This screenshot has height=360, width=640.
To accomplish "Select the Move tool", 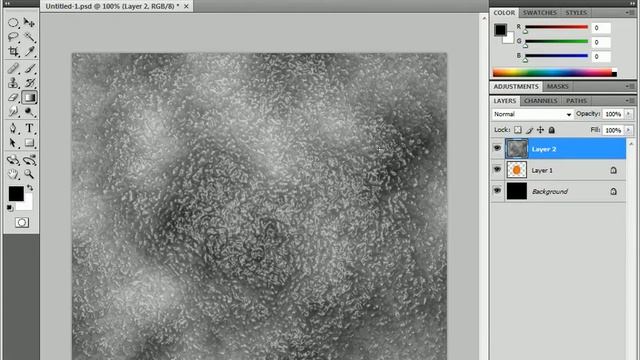I will point(29,23).
